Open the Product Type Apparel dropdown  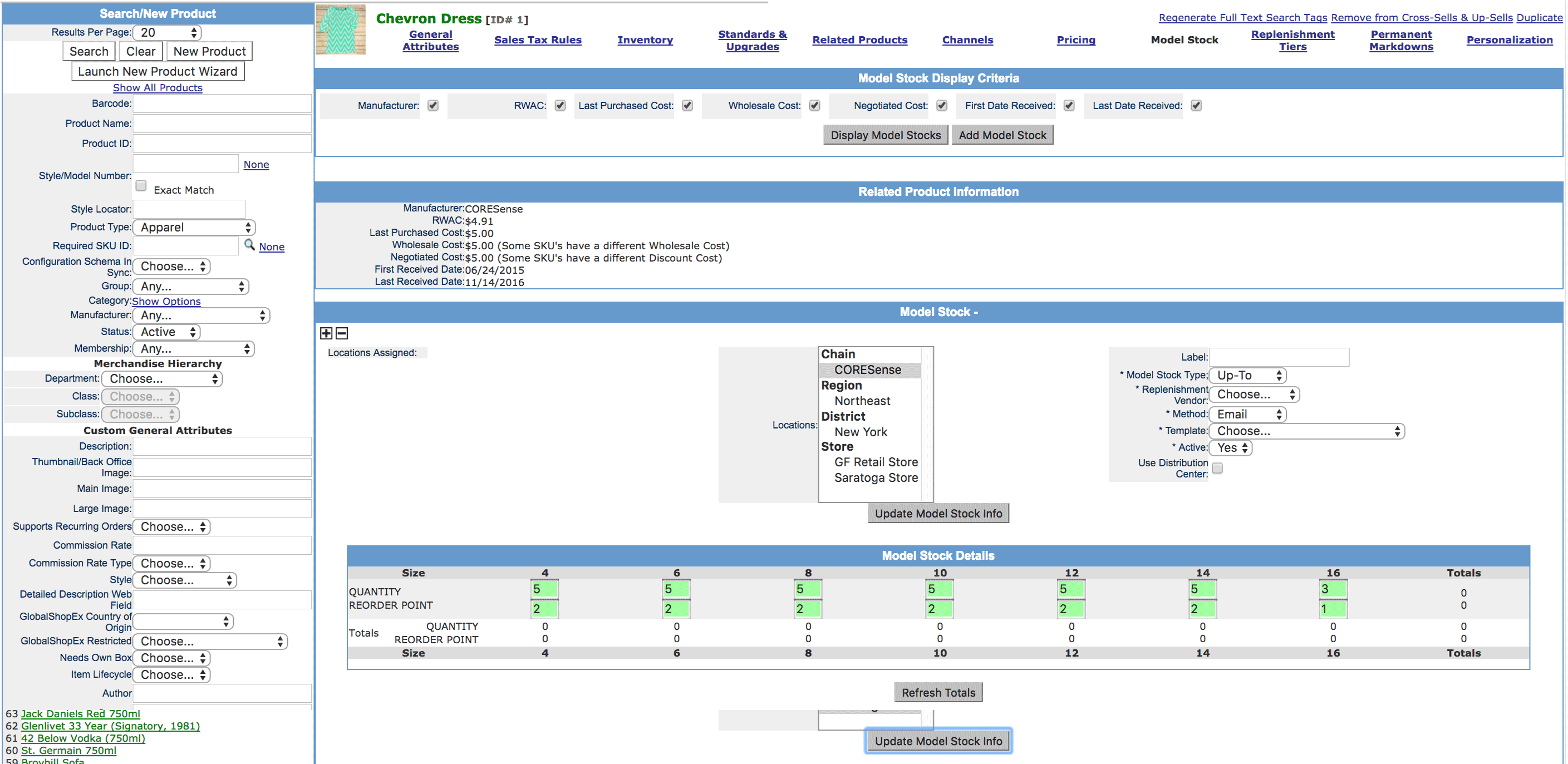pos(194,228)
